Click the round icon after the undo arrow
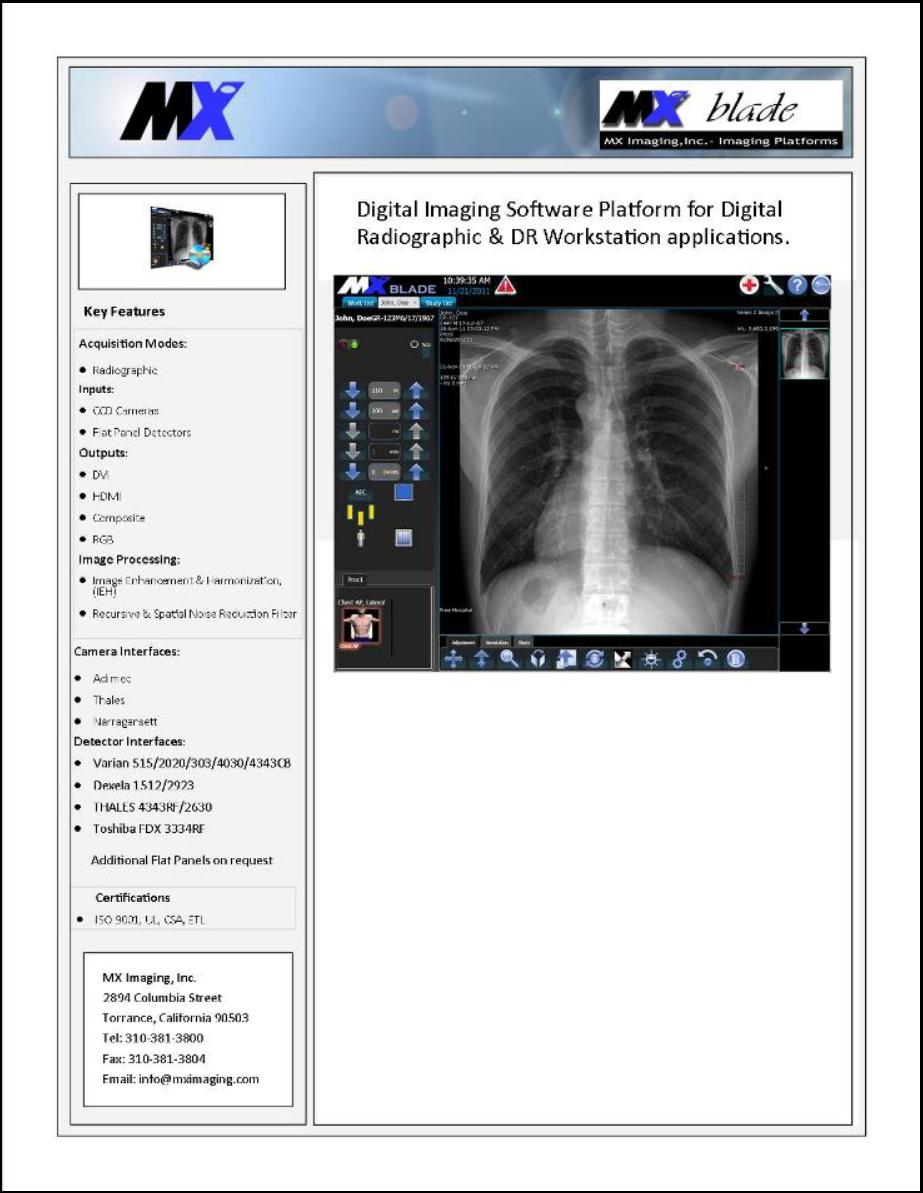The width and height of the screenshot is (923, 1193). pos(735,659)
